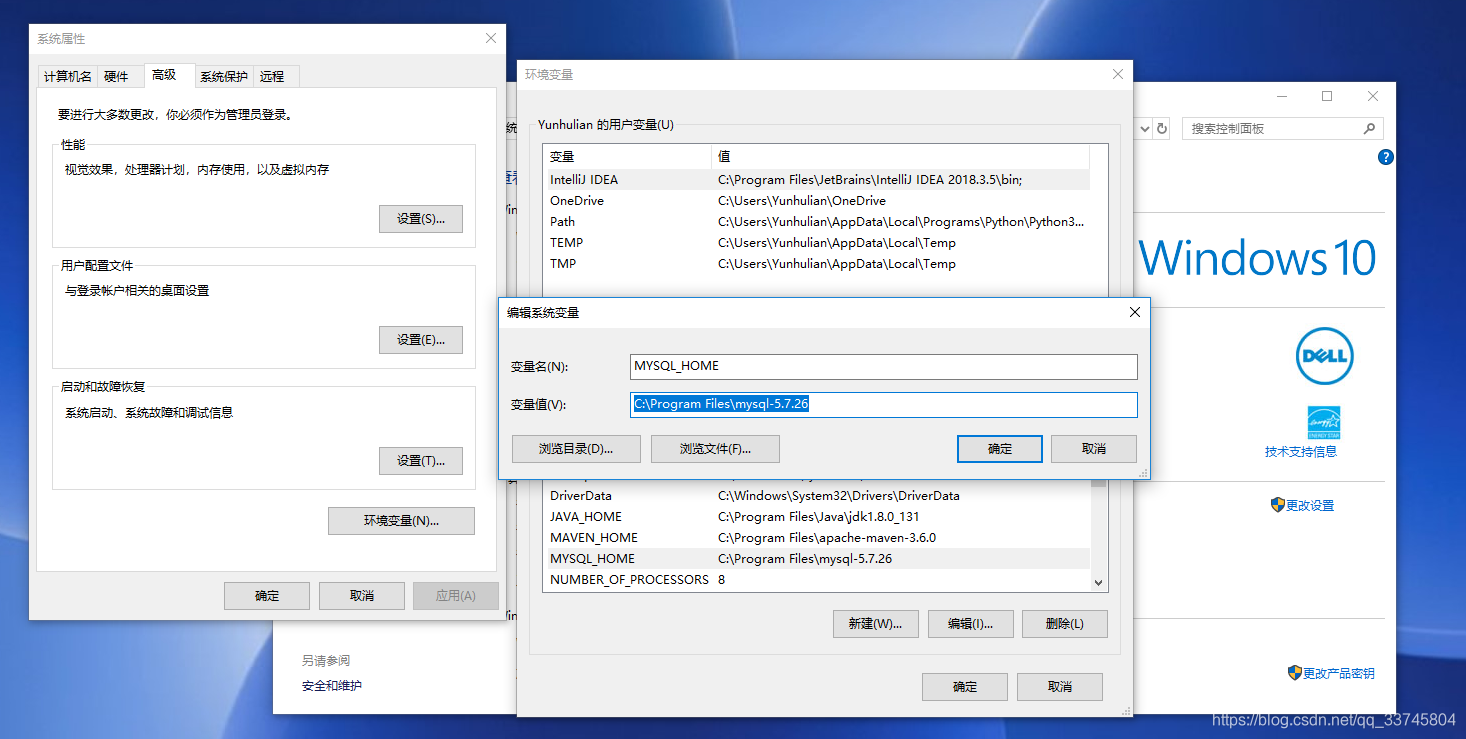1466x739 pixels.
Task: Click the 浏览文件(F)... button
Action: [715, 449]
